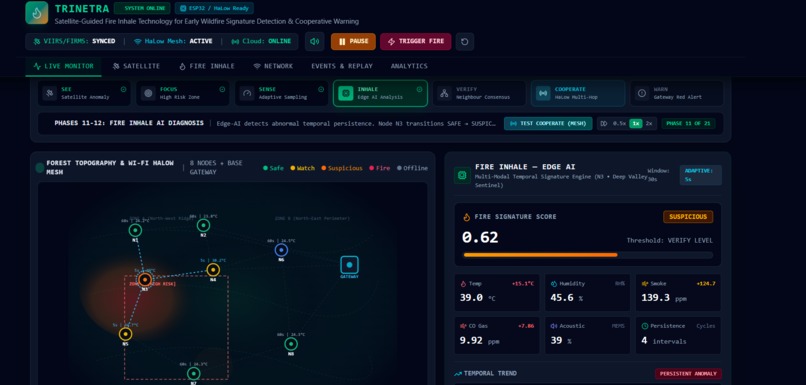The image size is (806, 385).
Task: Select the VERIFY Neighbour Consensus card
Action: coord(479,93)
